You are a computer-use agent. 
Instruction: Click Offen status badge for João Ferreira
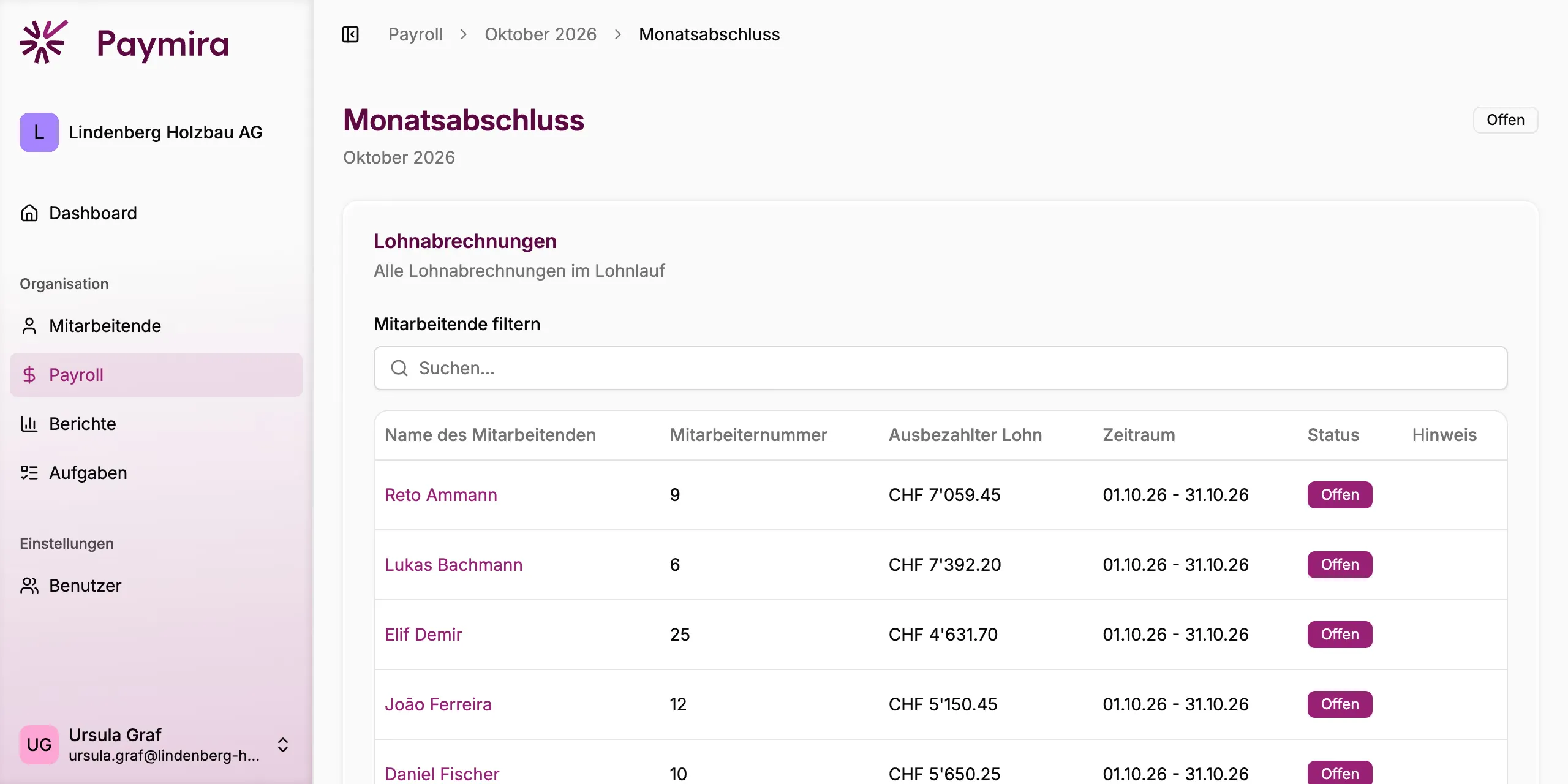coord(1340,704)
